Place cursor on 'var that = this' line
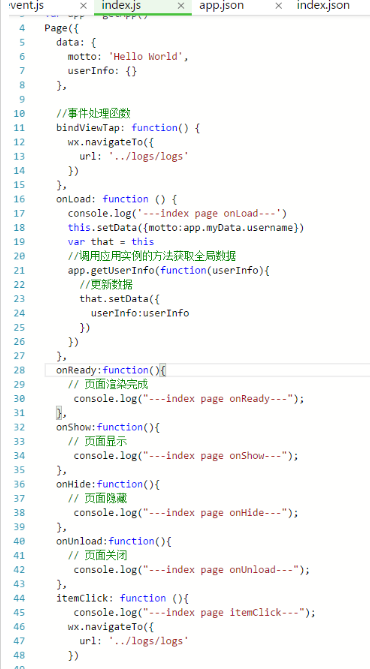Screen dimensions: 370x669 pyautogui.click(x=111, y=242)
